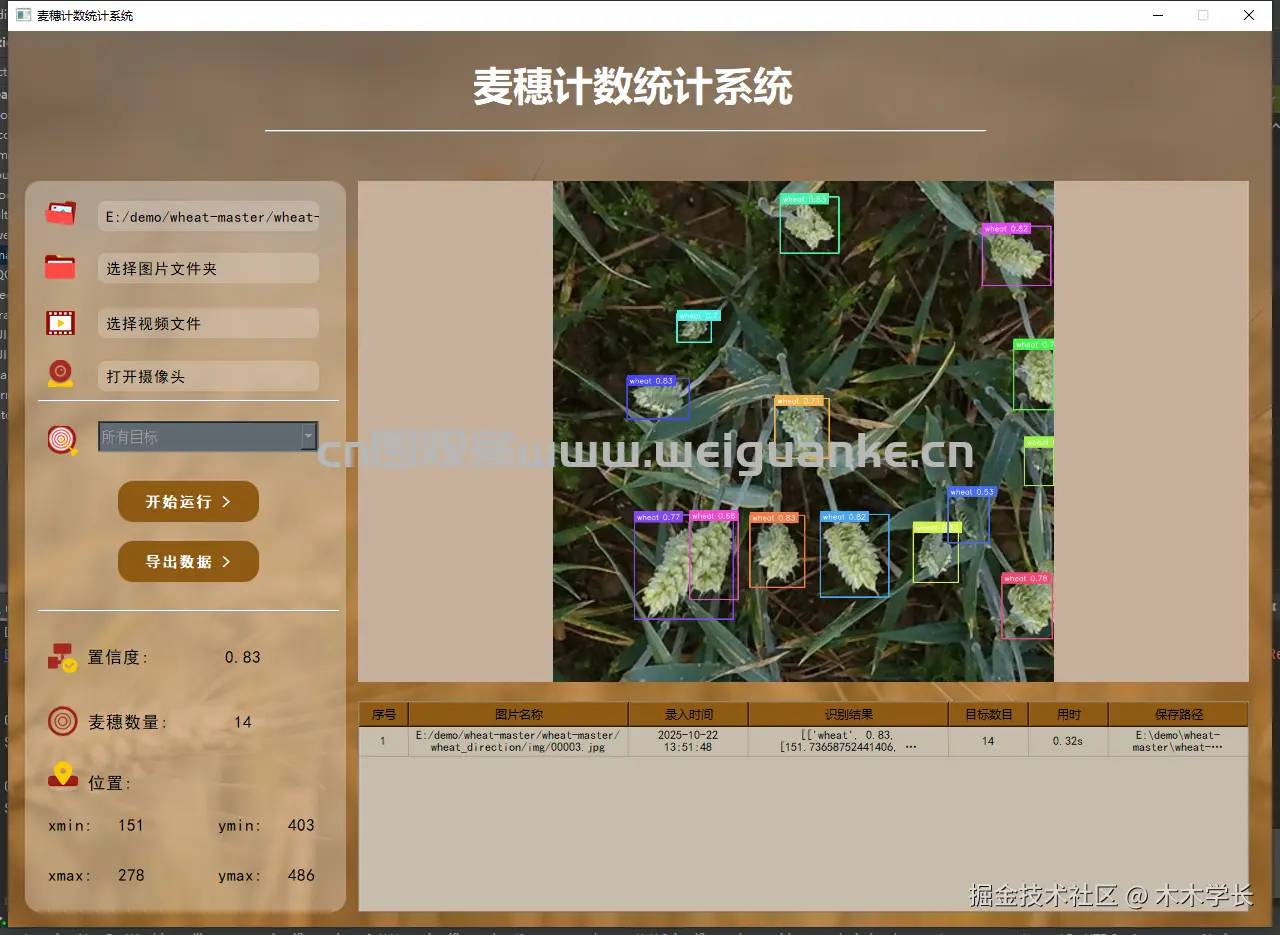1280x935 pixels.
Task: Click the 选择图片文件夹 button
Action: tap(208, 267)
